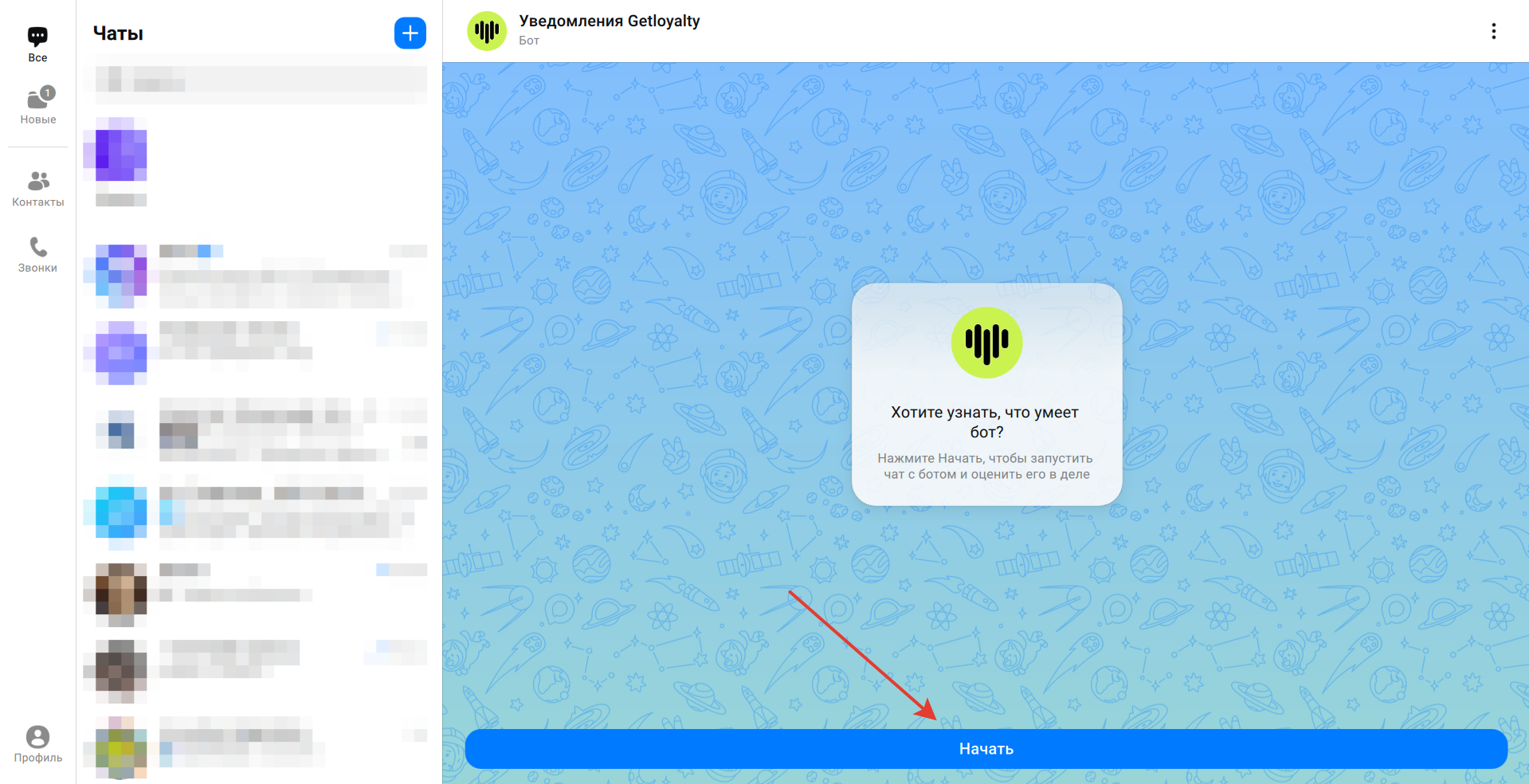Viewport: 1529px width, 784px height.
Task: Open the chat with the yellow-green avatar
Action: pyautogui.click(x=255, y=747)
